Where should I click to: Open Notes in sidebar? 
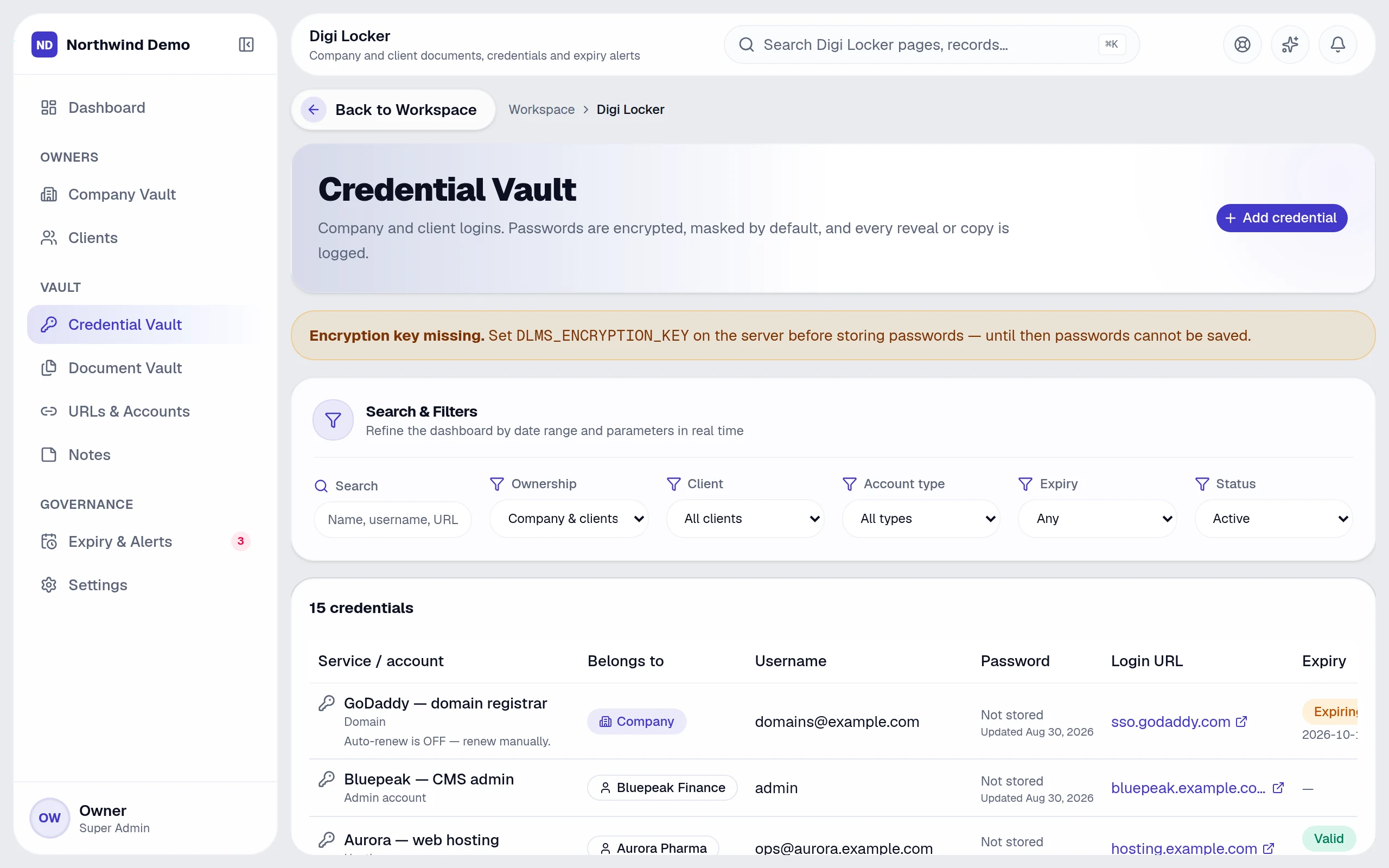[145, 455]
